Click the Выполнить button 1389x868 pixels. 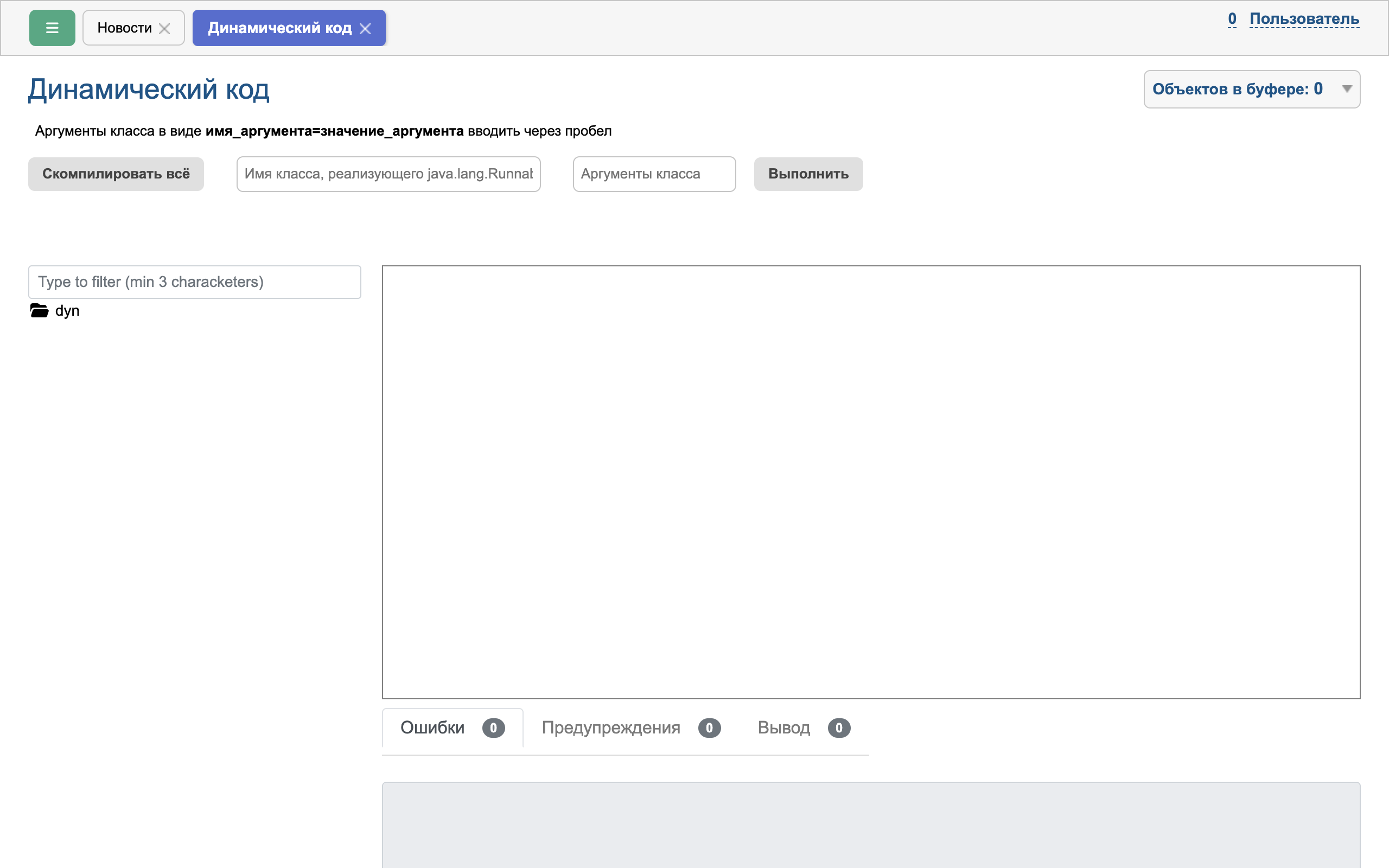point(808,174)
